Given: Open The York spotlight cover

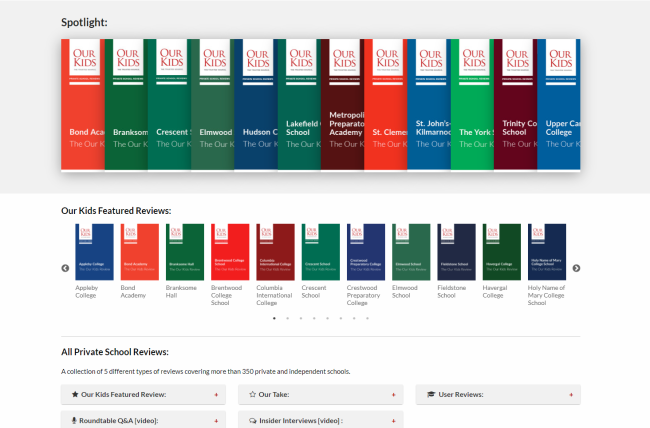Looking at the screenshot, I should tap(473, 105).
